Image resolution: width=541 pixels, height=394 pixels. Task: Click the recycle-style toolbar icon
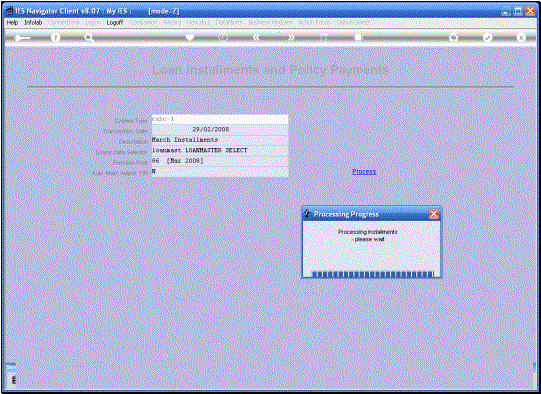[454, 37]
